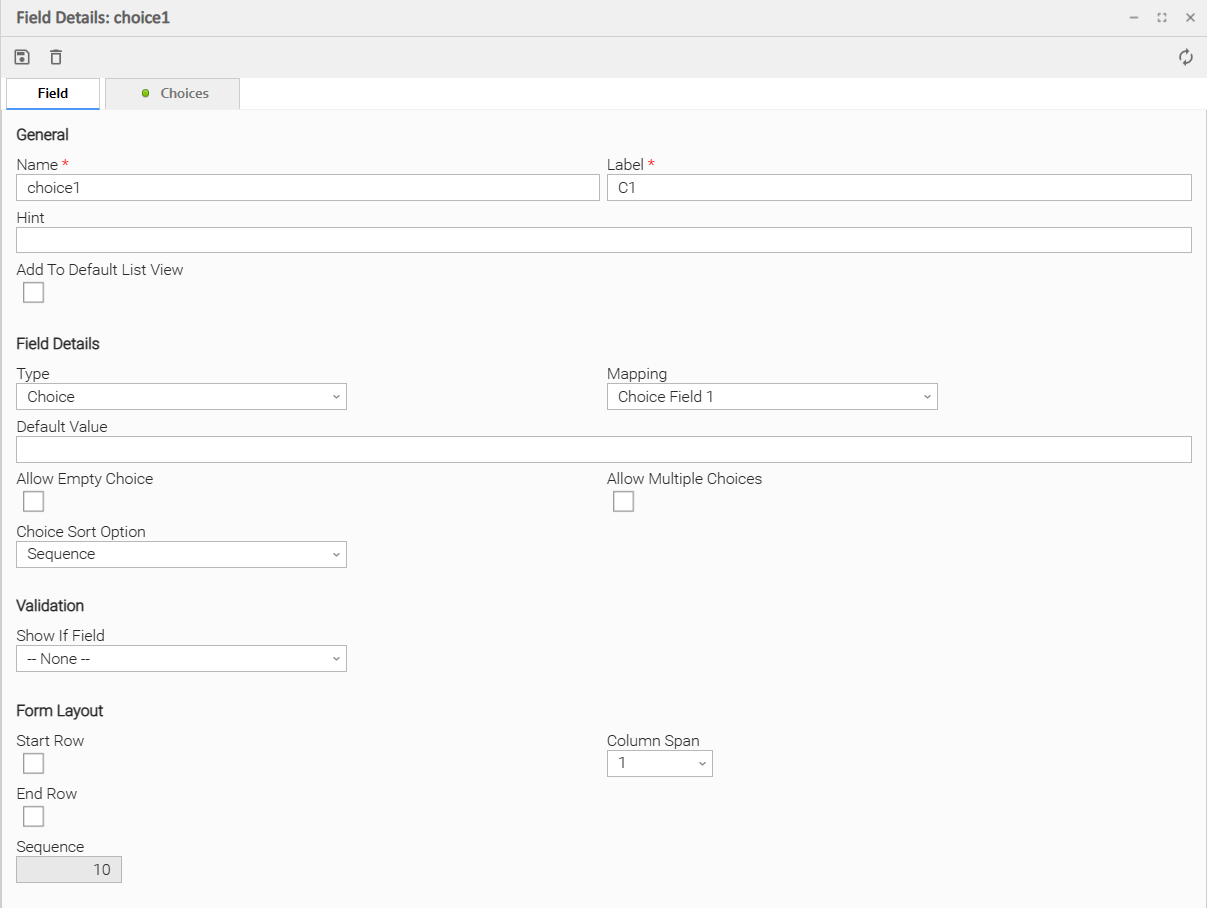The width and height of the screenshot is (1207, 908).
Task: Click the Save disk icon in toolbar
Action: coord(22,57)
